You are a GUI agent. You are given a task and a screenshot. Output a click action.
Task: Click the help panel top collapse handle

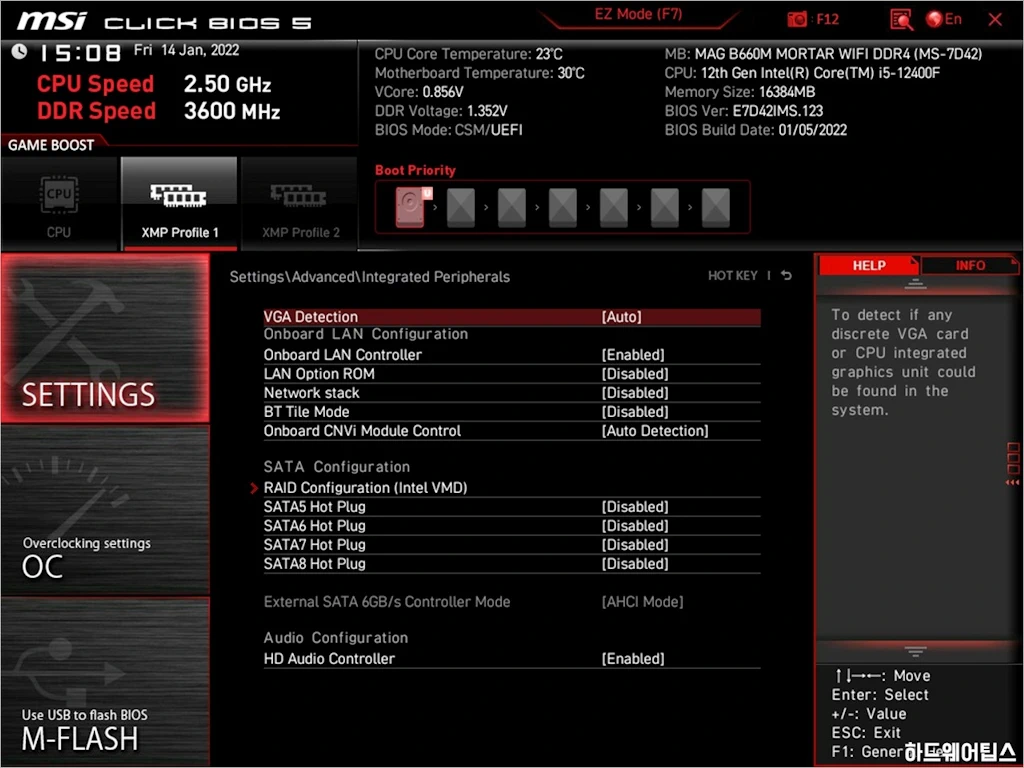pos(916,283)
